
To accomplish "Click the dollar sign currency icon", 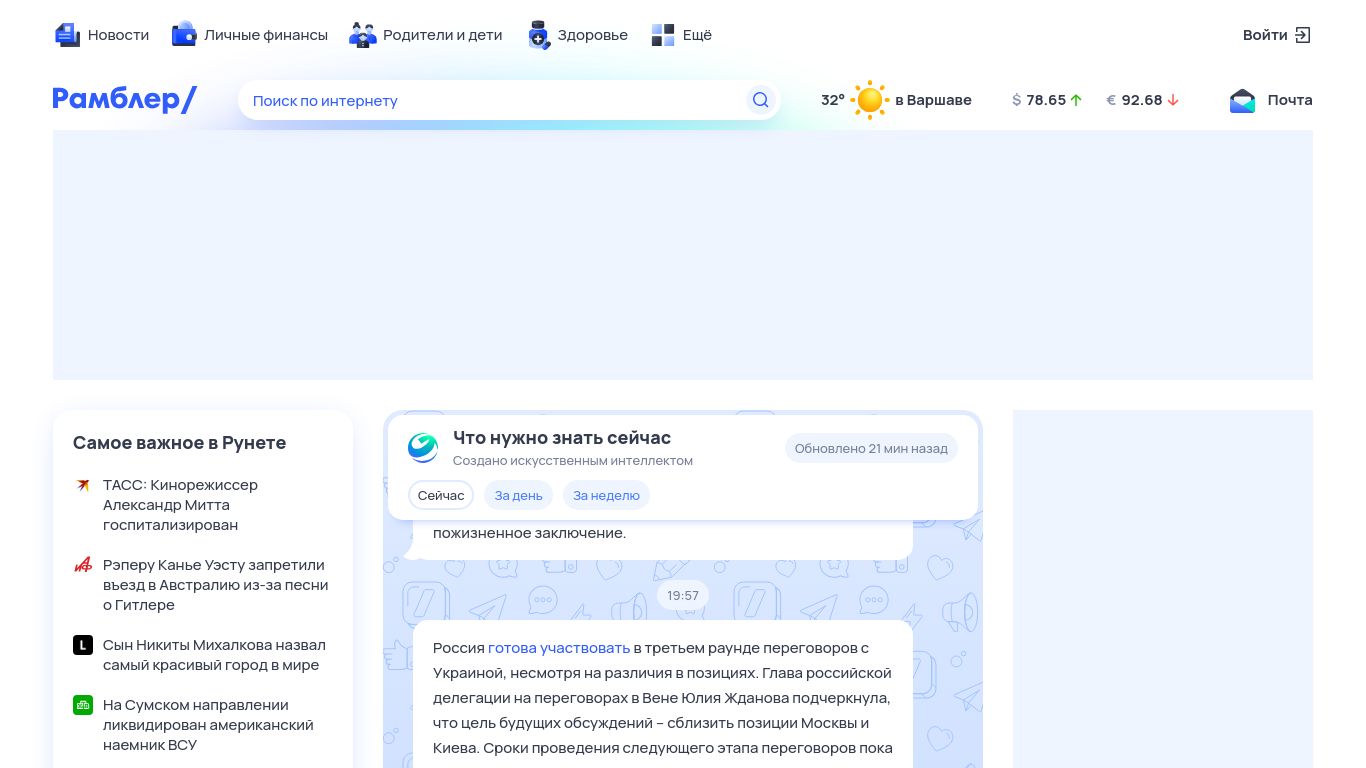I will tap(1016, 100).
